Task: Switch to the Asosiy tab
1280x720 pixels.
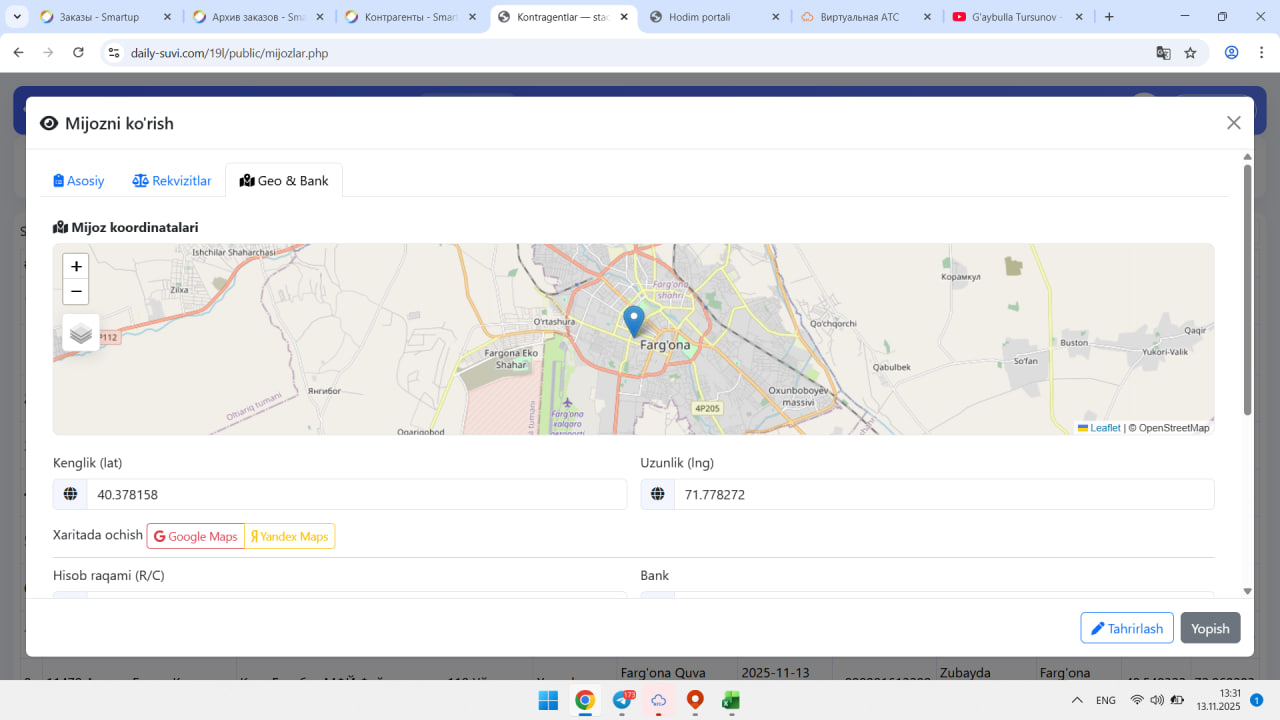Action: pos(79,181)
